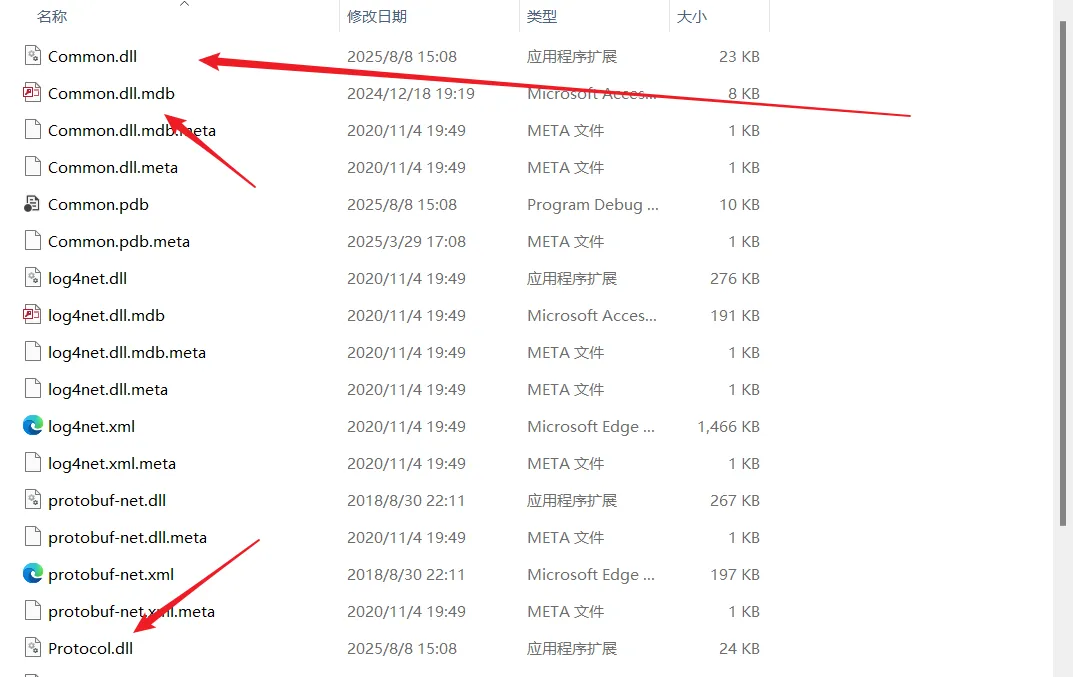Click the Common.pdb debug file icon

coord(33,204)
